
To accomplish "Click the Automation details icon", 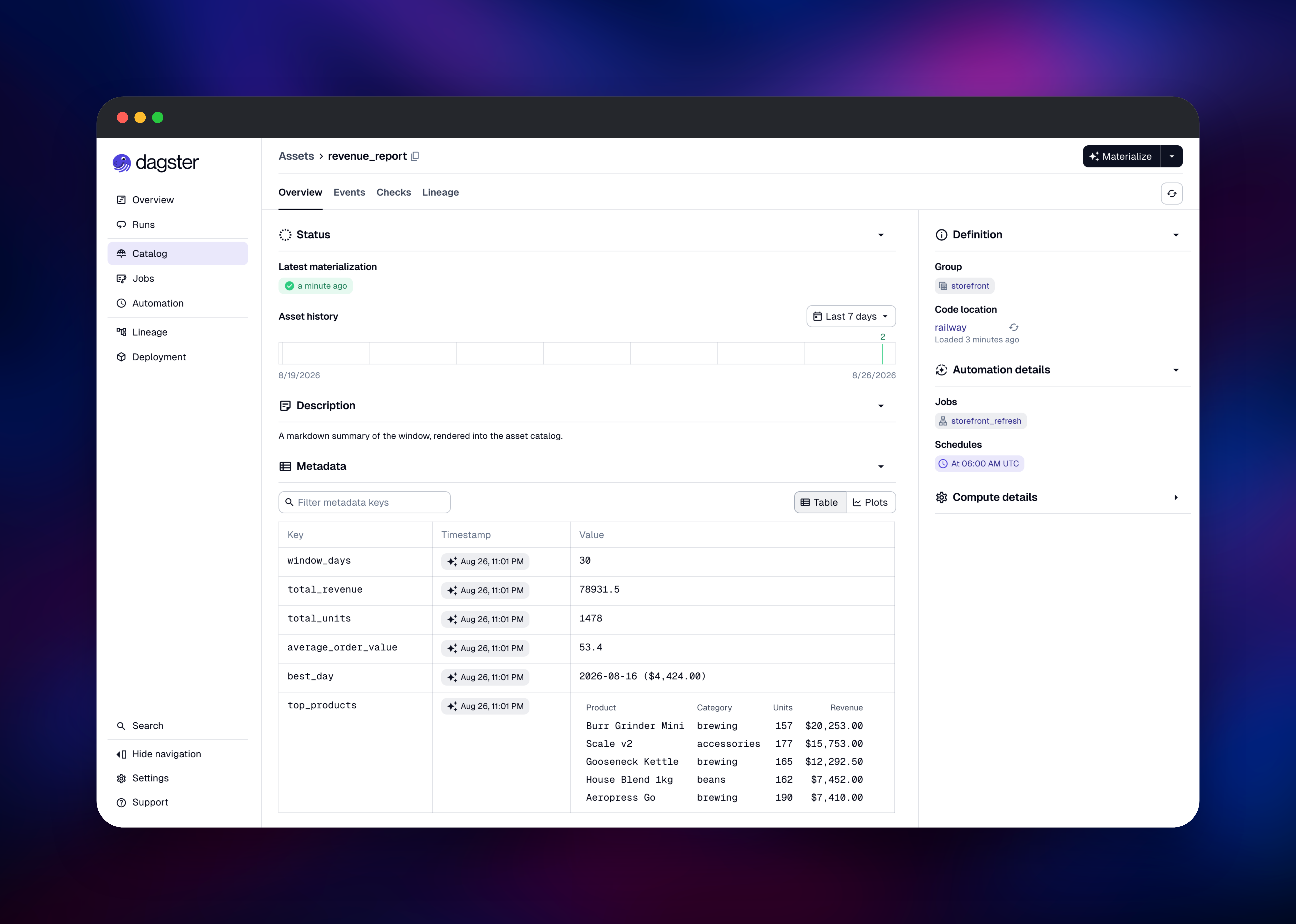I will 941,370.
